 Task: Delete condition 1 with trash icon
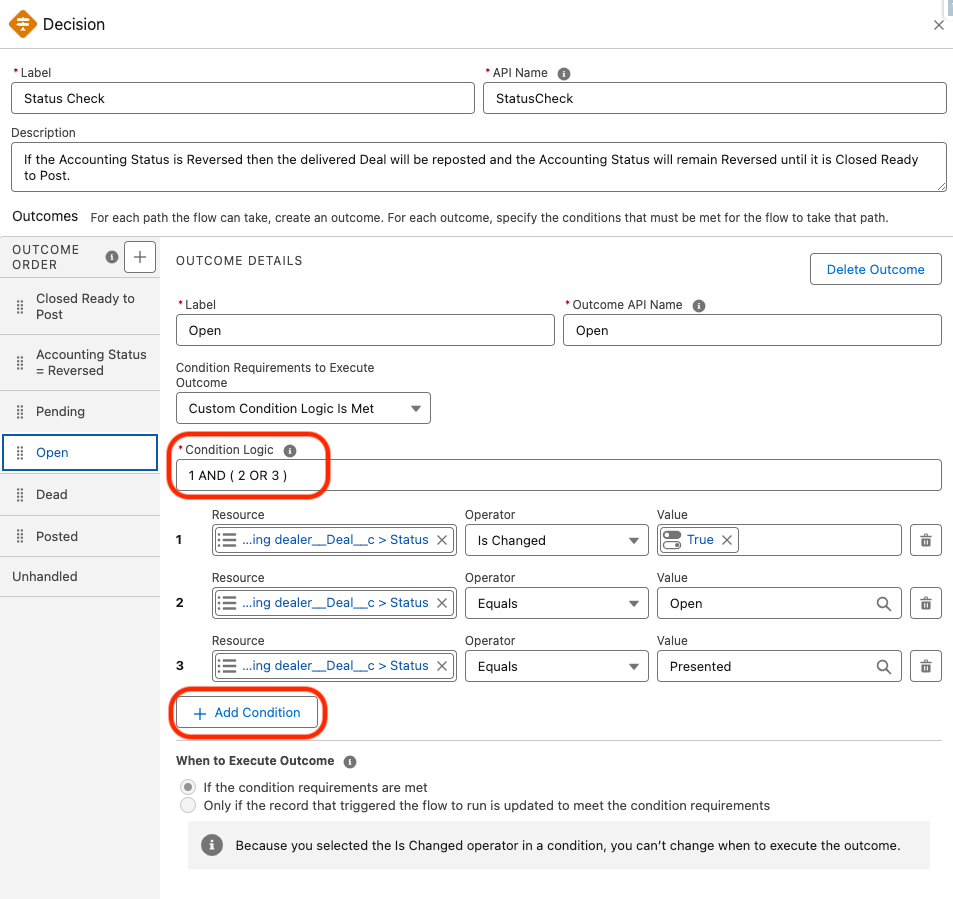click(x=926, y=540)
